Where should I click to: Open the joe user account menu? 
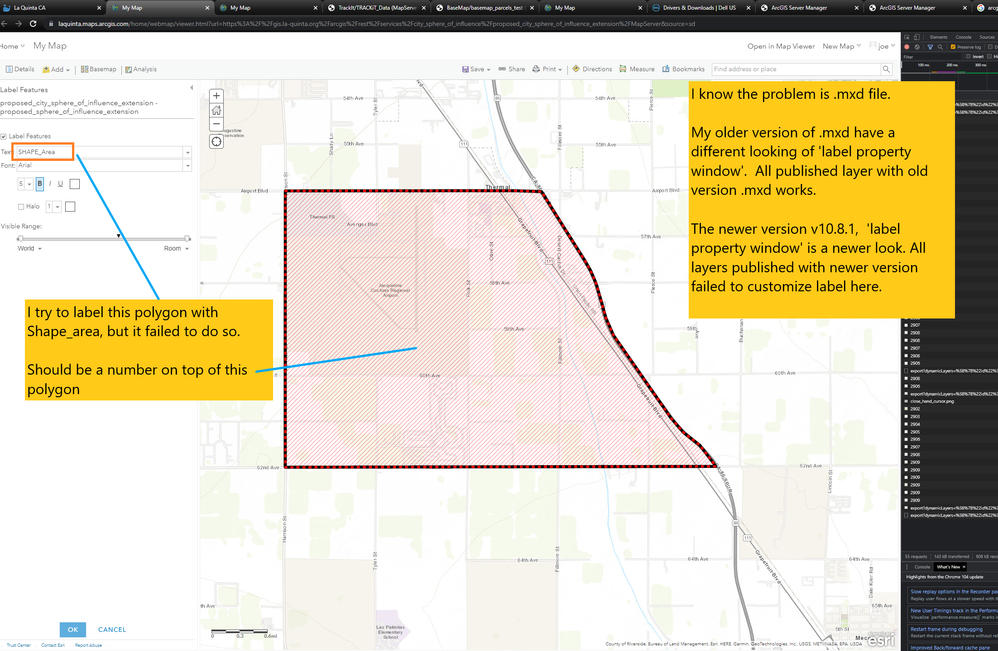(883, 46)
